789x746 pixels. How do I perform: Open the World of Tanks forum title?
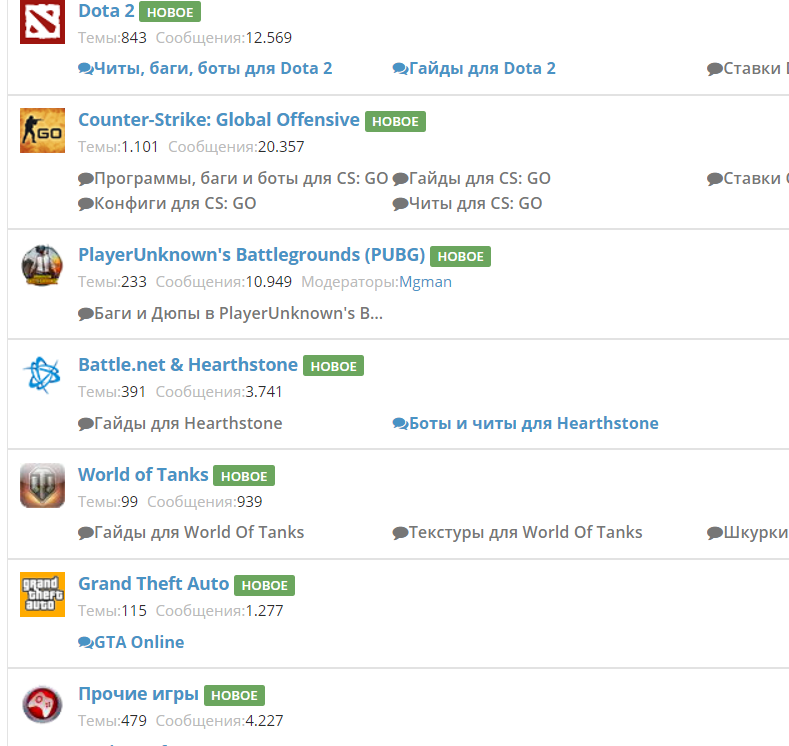(143, 474)
